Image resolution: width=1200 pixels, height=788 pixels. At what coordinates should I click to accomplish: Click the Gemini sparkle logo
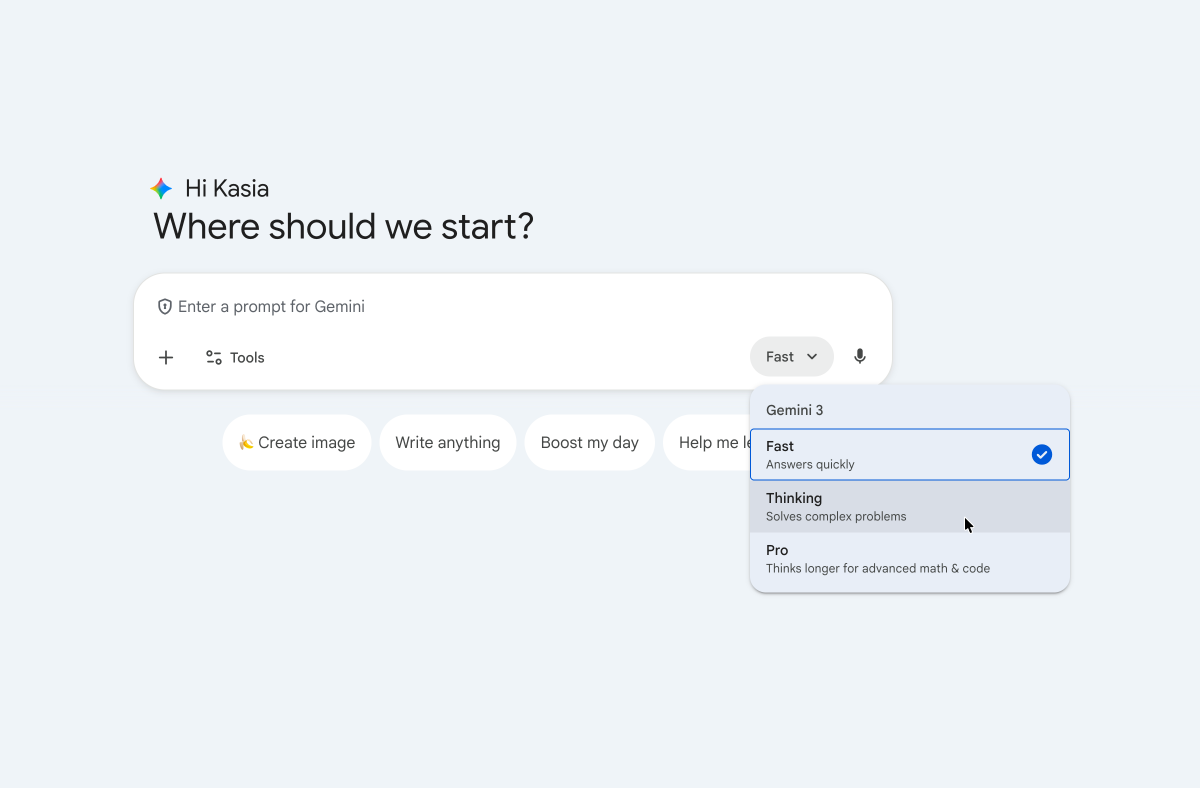[161, 188]
